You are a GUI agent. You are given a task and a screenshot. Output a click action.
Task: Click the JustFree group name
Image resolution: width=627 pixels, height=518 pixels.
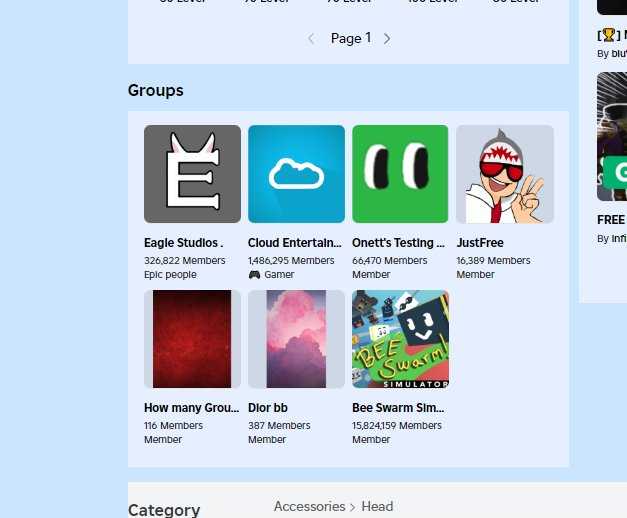[480, 243]
